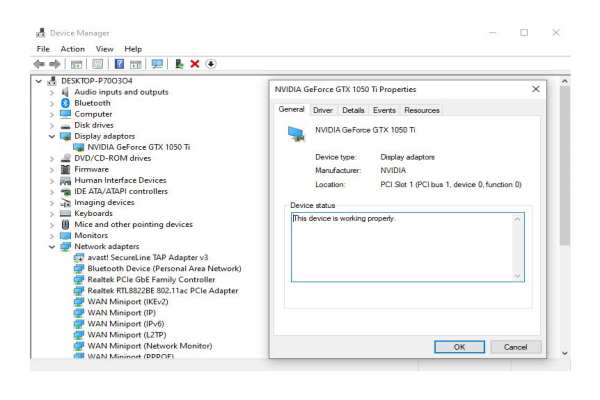
Task: Click the tree scrollbar down arrow
Action: 564,353
